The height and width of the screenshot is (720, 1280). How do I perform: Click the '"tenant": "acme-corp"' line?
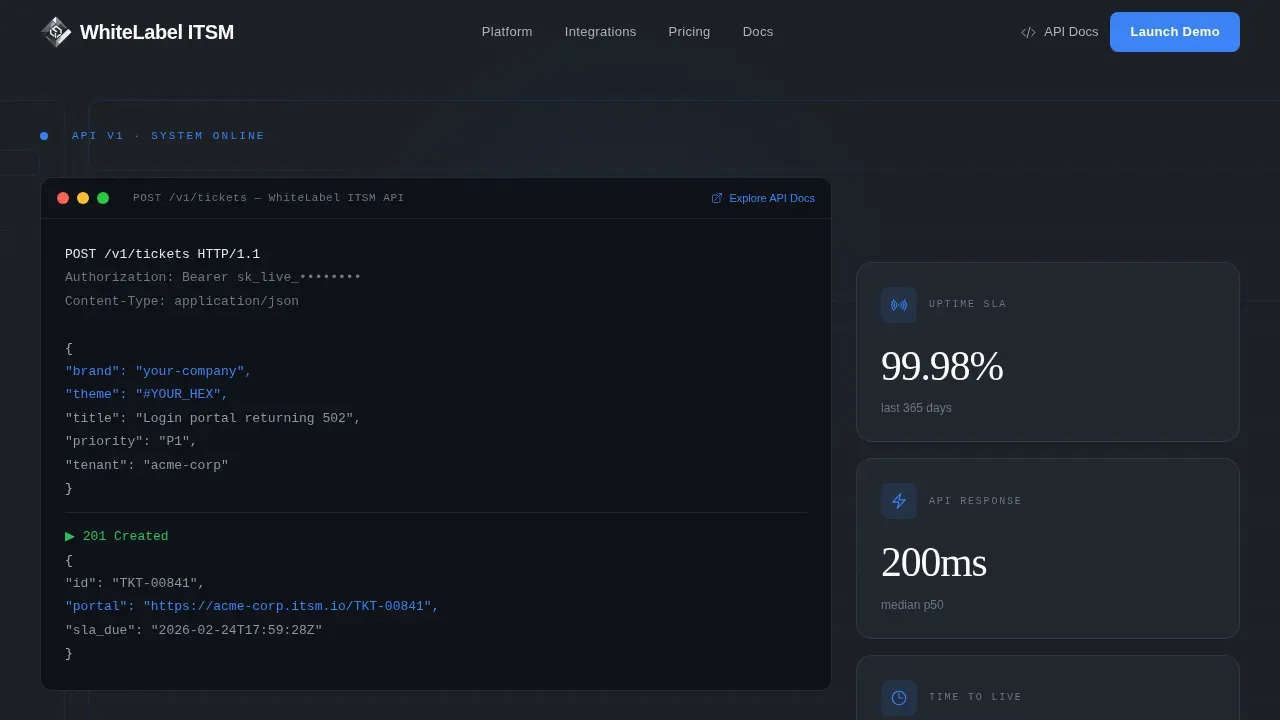(x=147, y=465)
